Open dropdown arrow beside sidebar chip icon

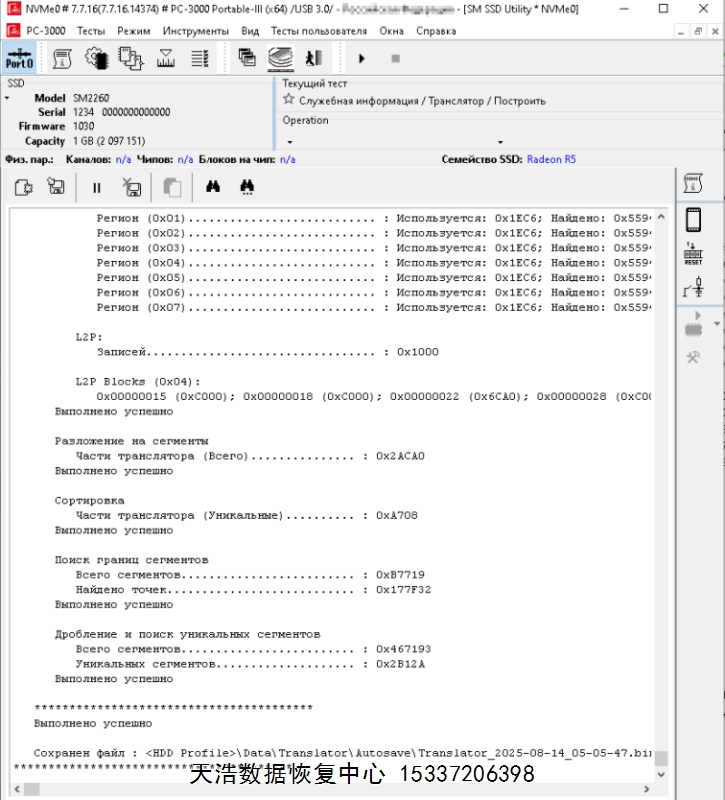(x=716, y=324)
